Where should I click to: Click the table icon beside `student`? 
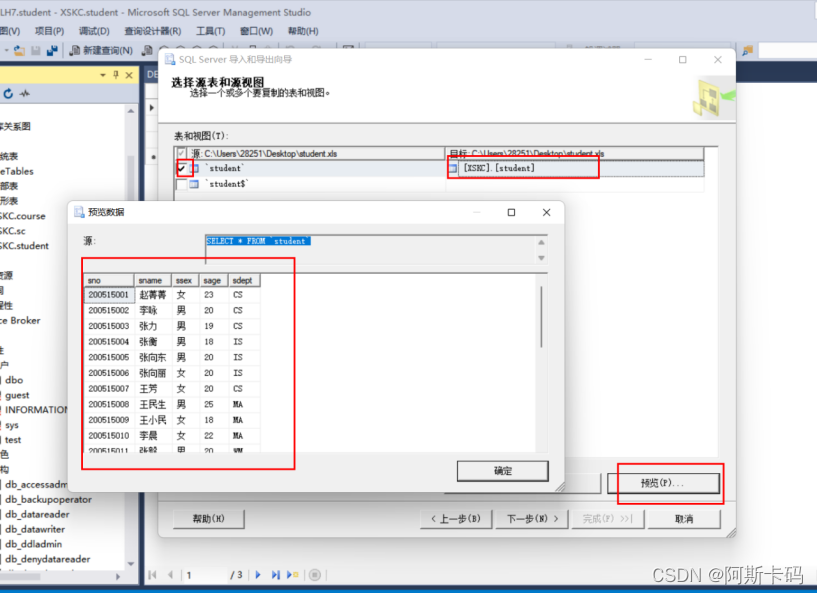coord(194,168)
